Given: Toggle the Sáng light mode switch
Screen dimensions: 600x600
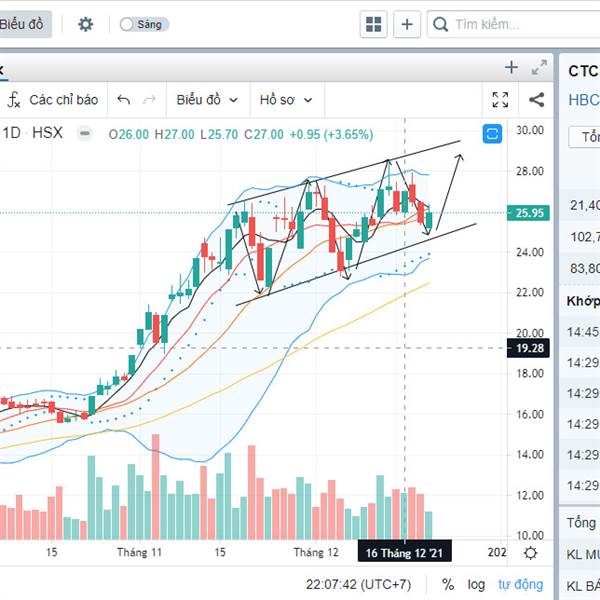Looking at the screenshot, I should [x=143, y=24].
